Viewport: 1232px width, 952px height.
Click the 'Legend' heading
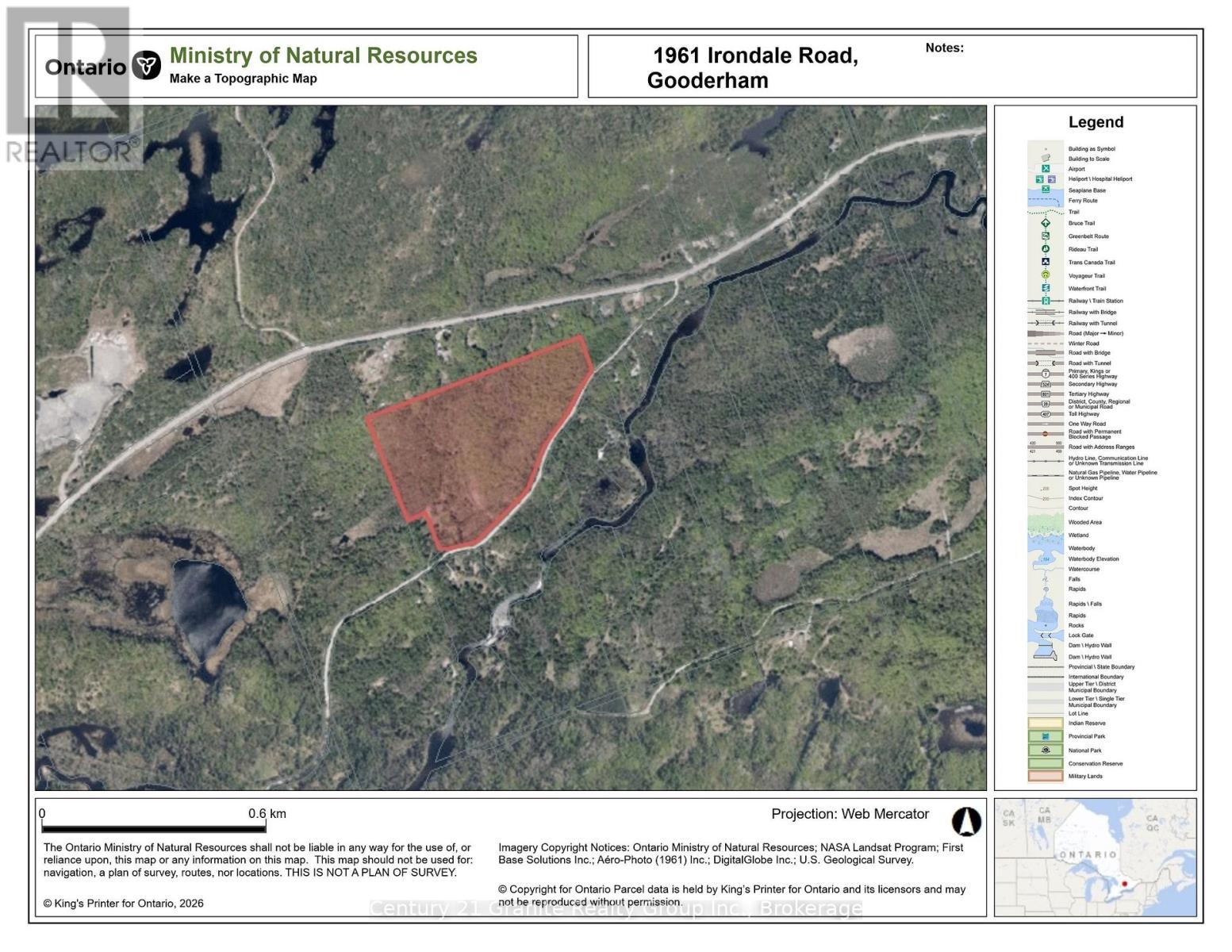coord(1096,122)
